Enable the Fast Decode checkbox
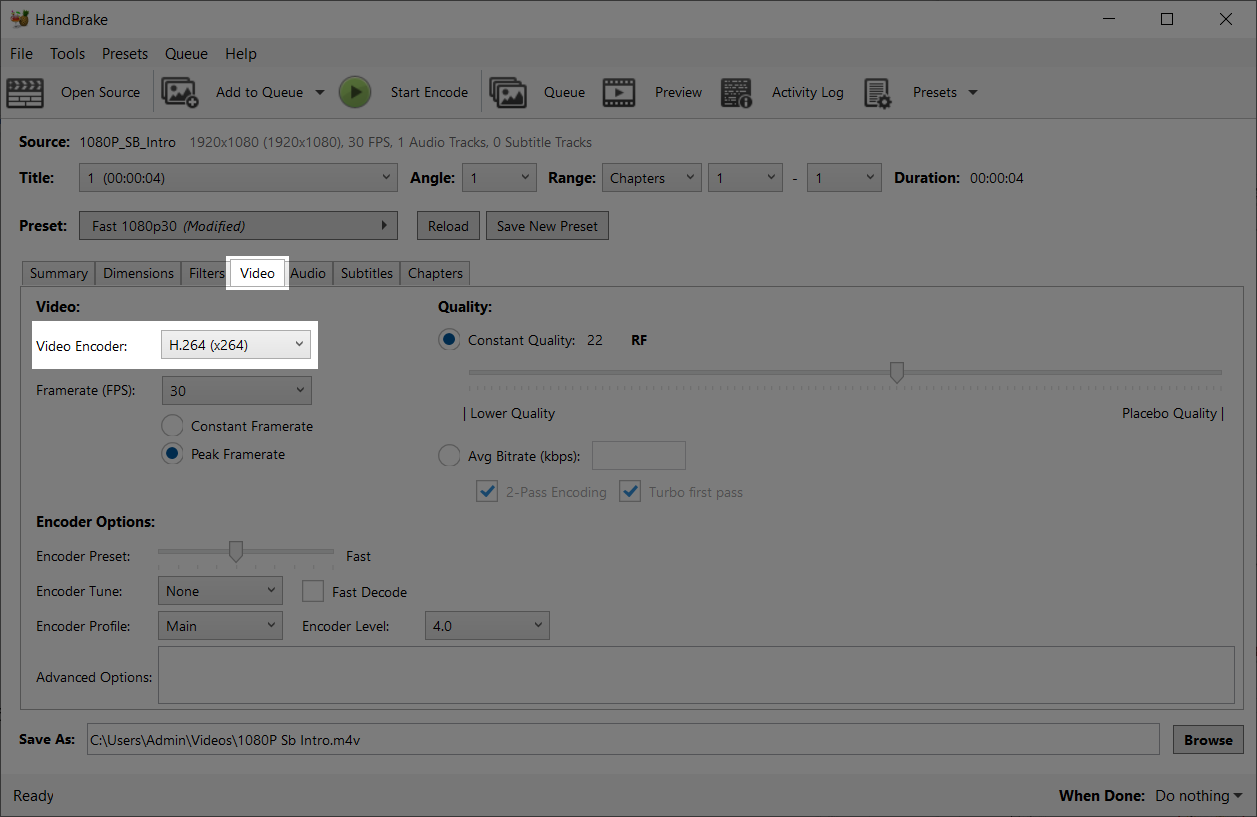This screenshot has height=817, width=1257. [313, 592]
